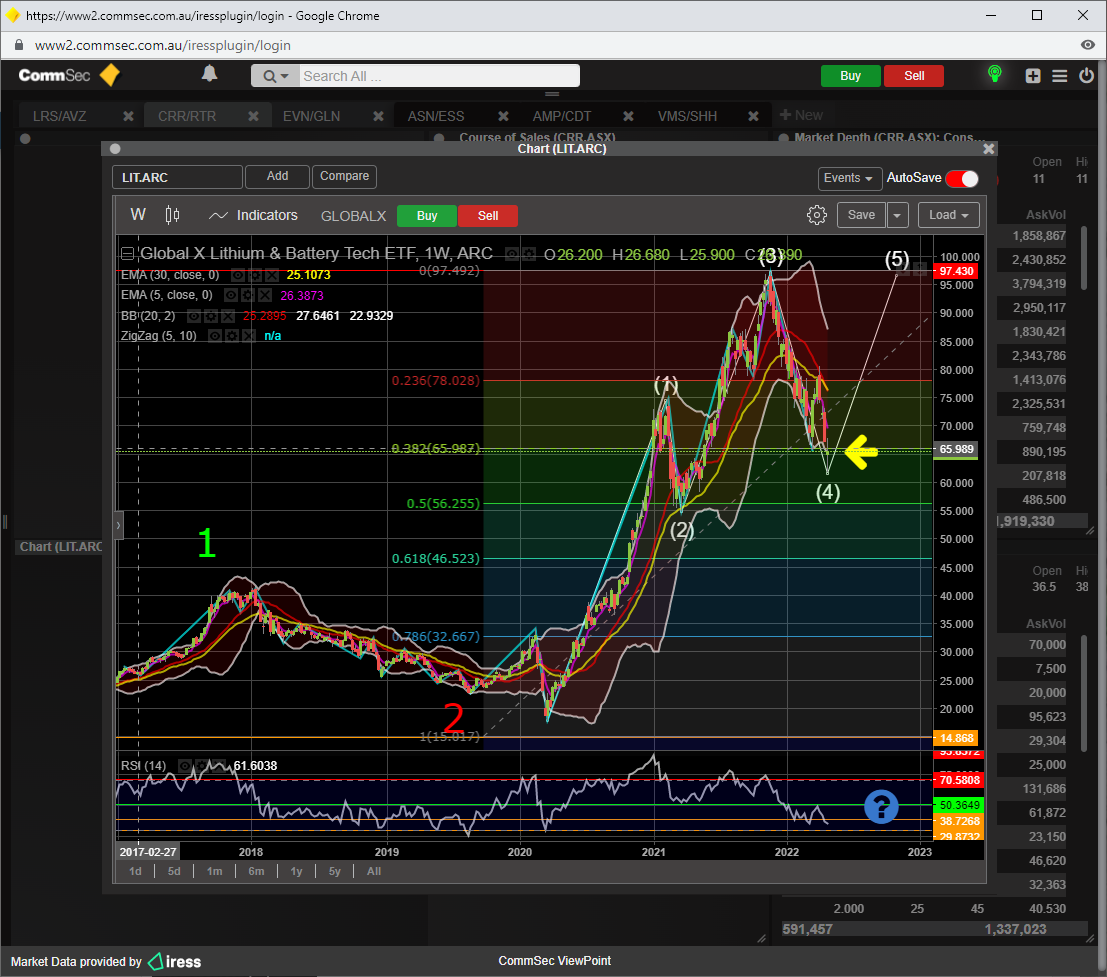
Task: Open the Load dropdown
Action: click(x=948, y=215)
